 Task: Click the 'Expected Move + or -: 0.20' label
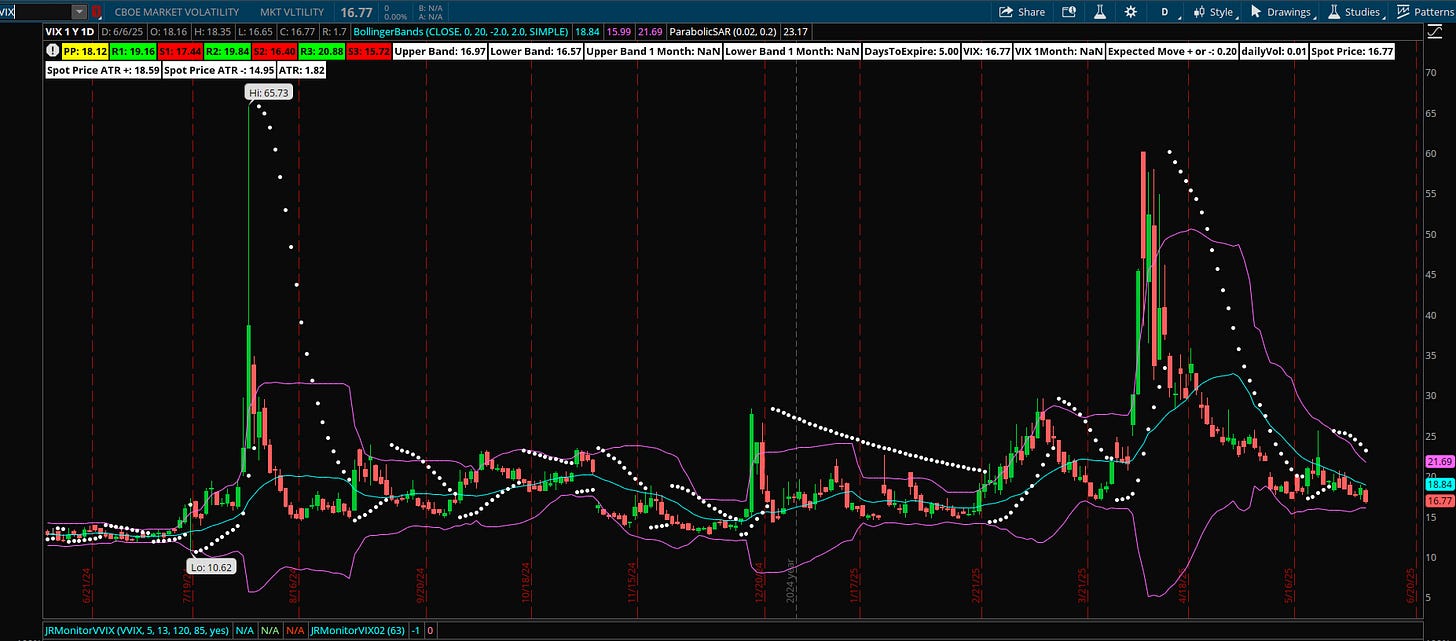1173,51
